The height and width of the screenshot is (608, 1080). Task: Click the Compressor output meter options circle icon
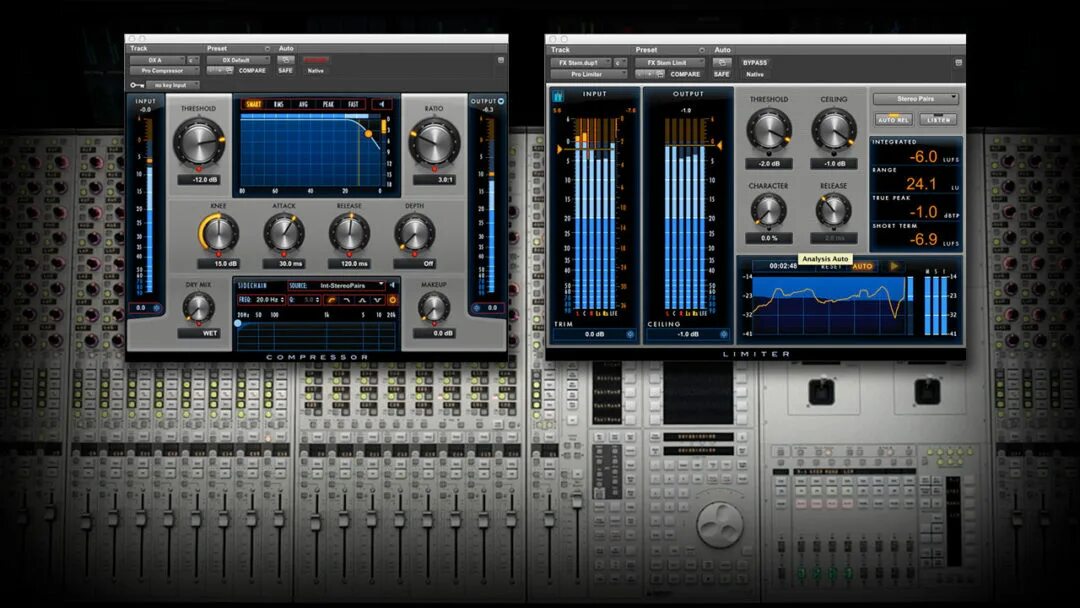coord(501,101)
